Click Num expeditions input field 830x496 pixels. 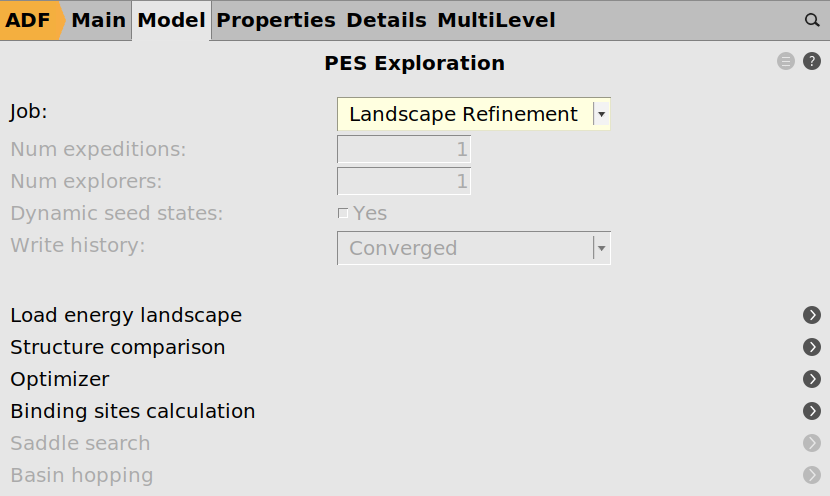pos(404,150)
